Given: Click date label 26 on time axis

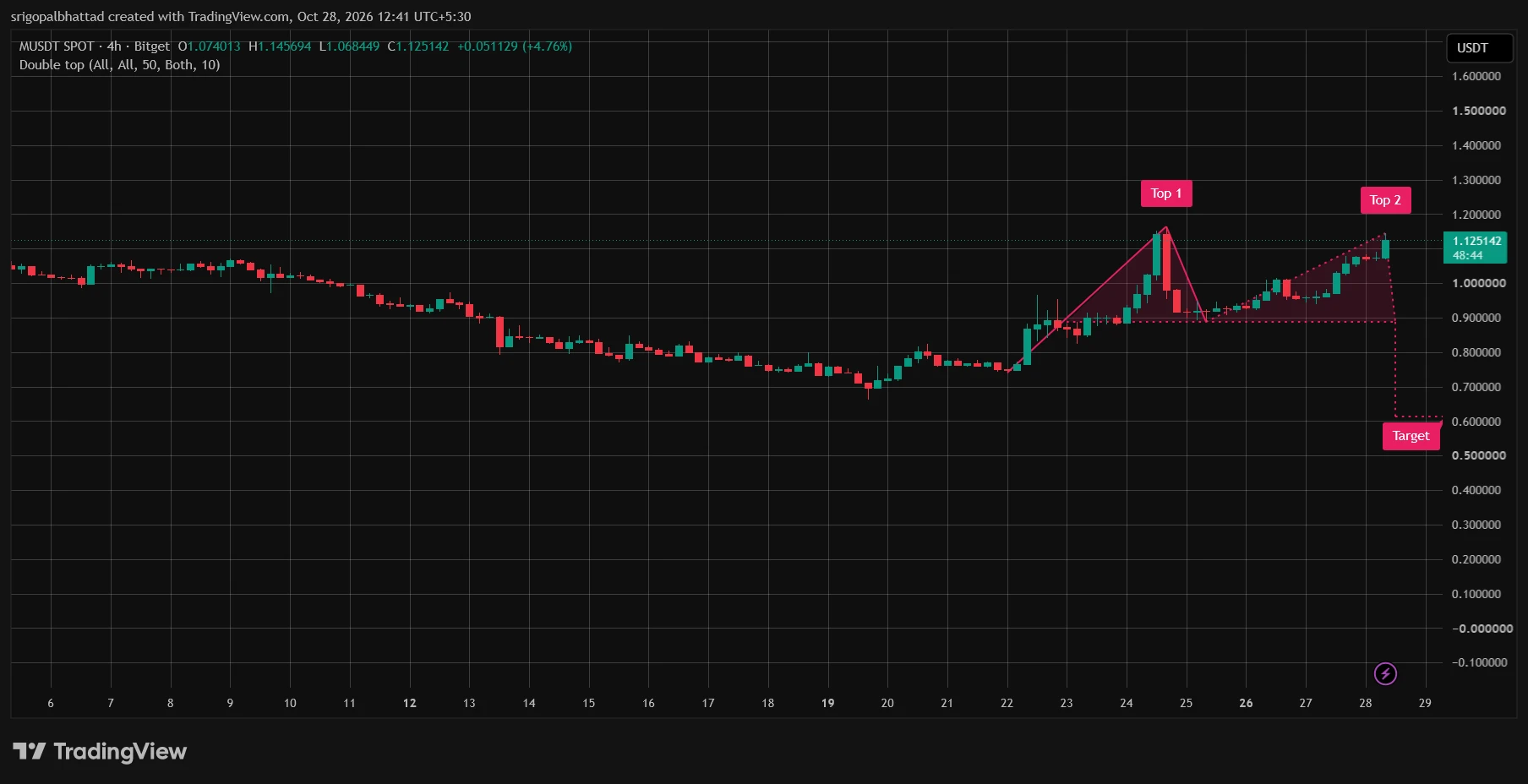Looking at the screenshot, I should (1246, 703).
